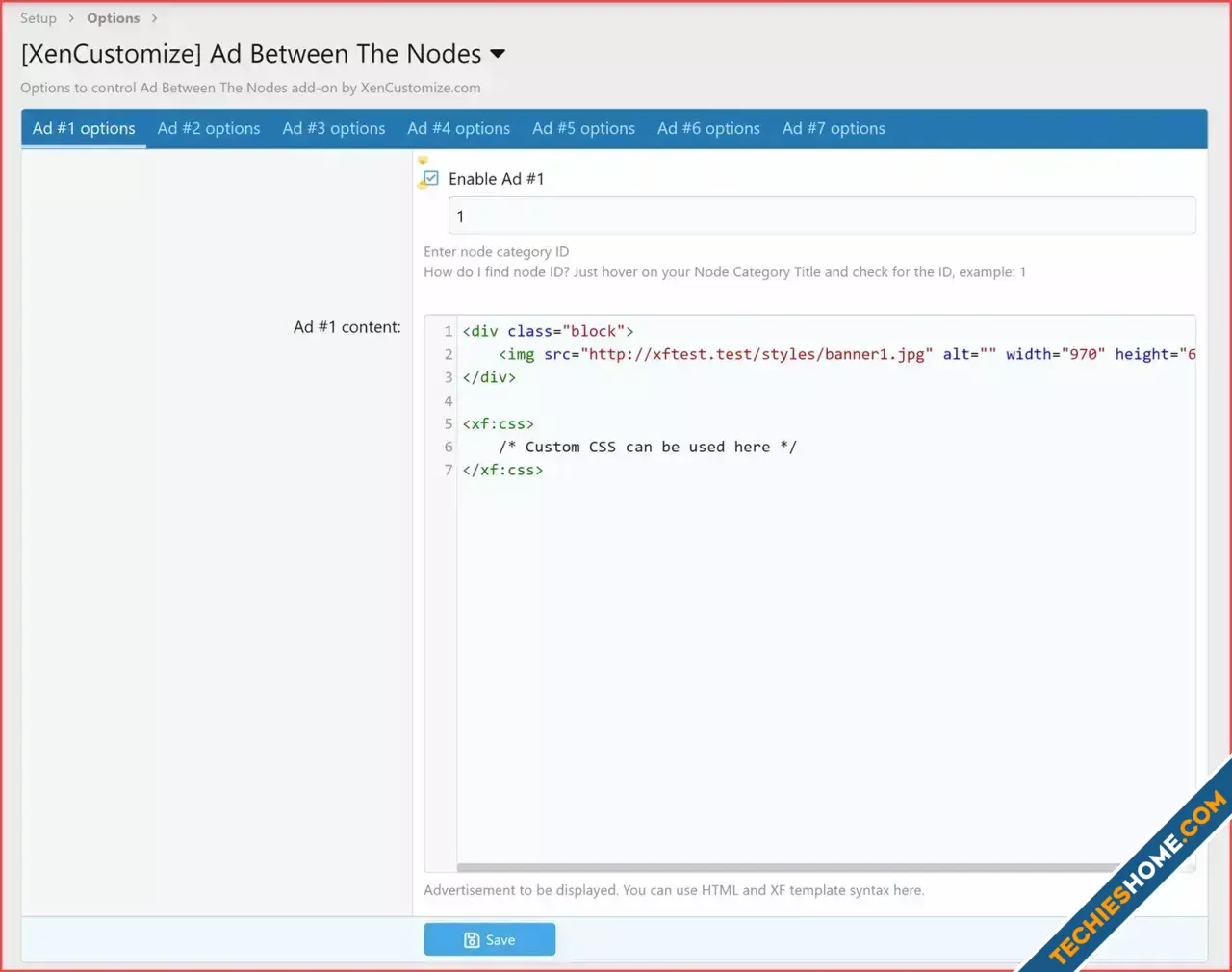Open the Setup breadcrumb link
This screenshot has width=1232, height=972.
38,18
